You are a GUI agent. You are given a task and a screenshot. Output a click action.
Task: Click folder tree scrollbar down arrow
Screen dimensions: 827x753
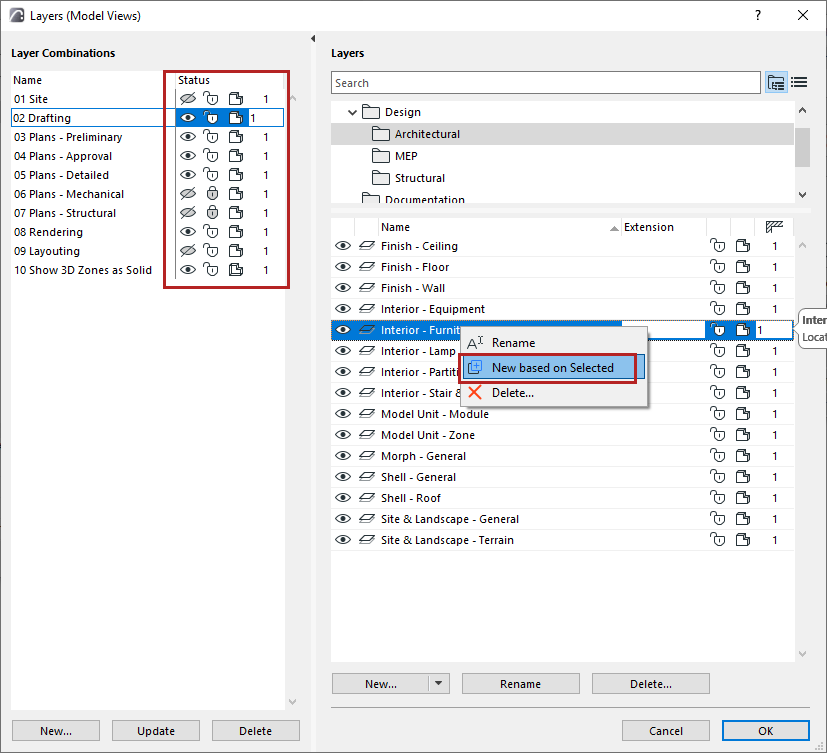[802, 195]
